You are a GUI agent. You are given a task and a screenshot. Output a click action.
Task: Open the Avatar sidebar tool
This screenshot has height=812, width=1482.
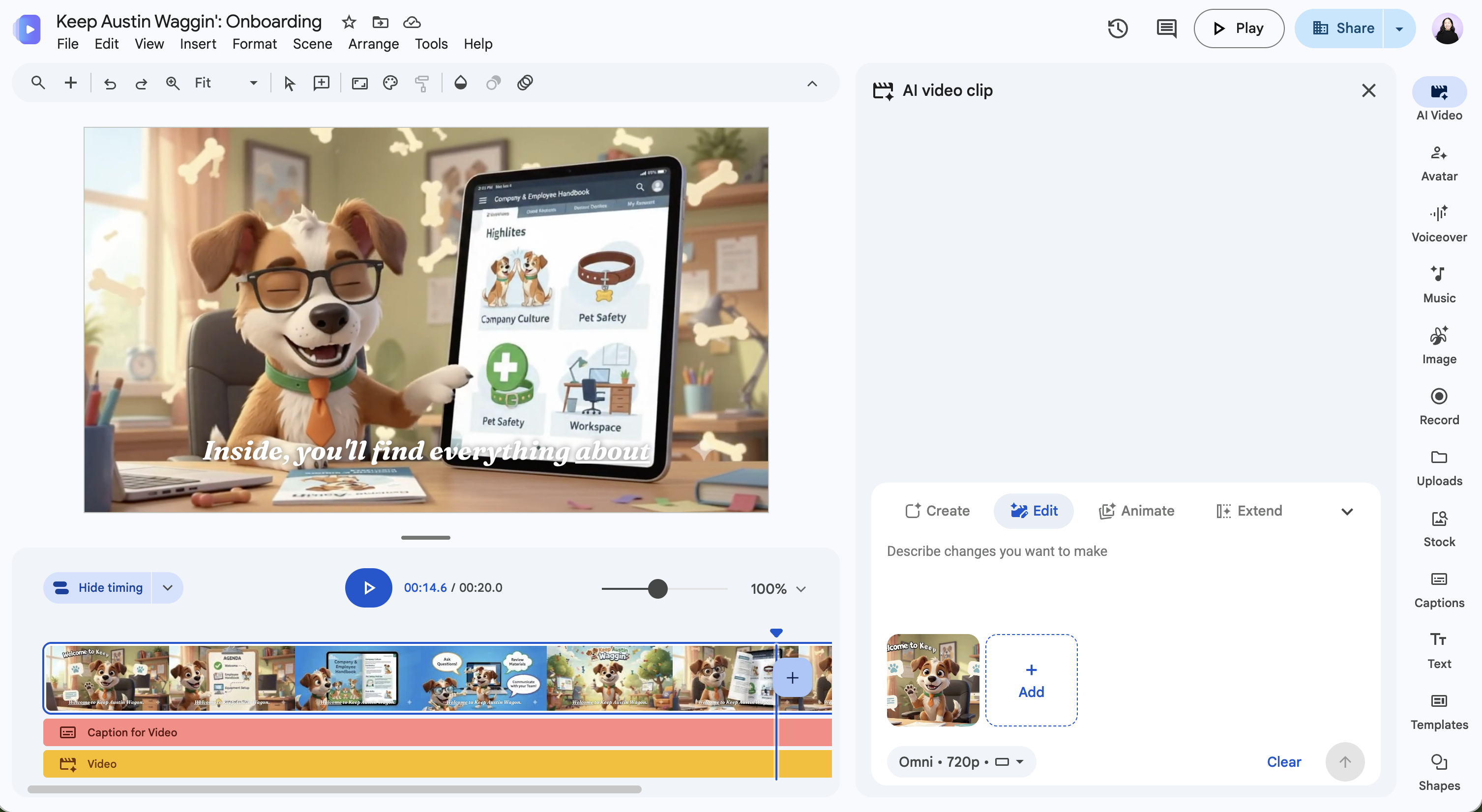pyautogui.click(x=1439, y=163)
